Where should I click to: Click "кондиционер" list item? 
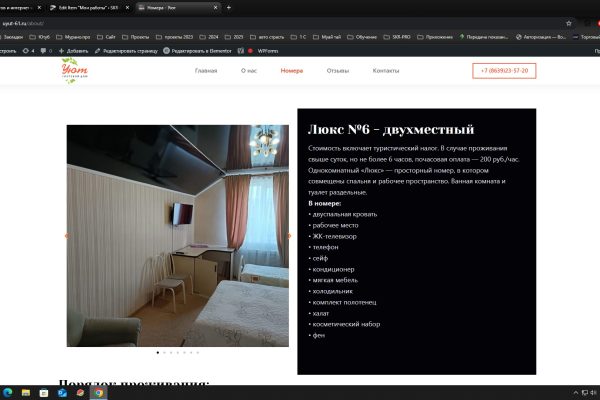333,269
